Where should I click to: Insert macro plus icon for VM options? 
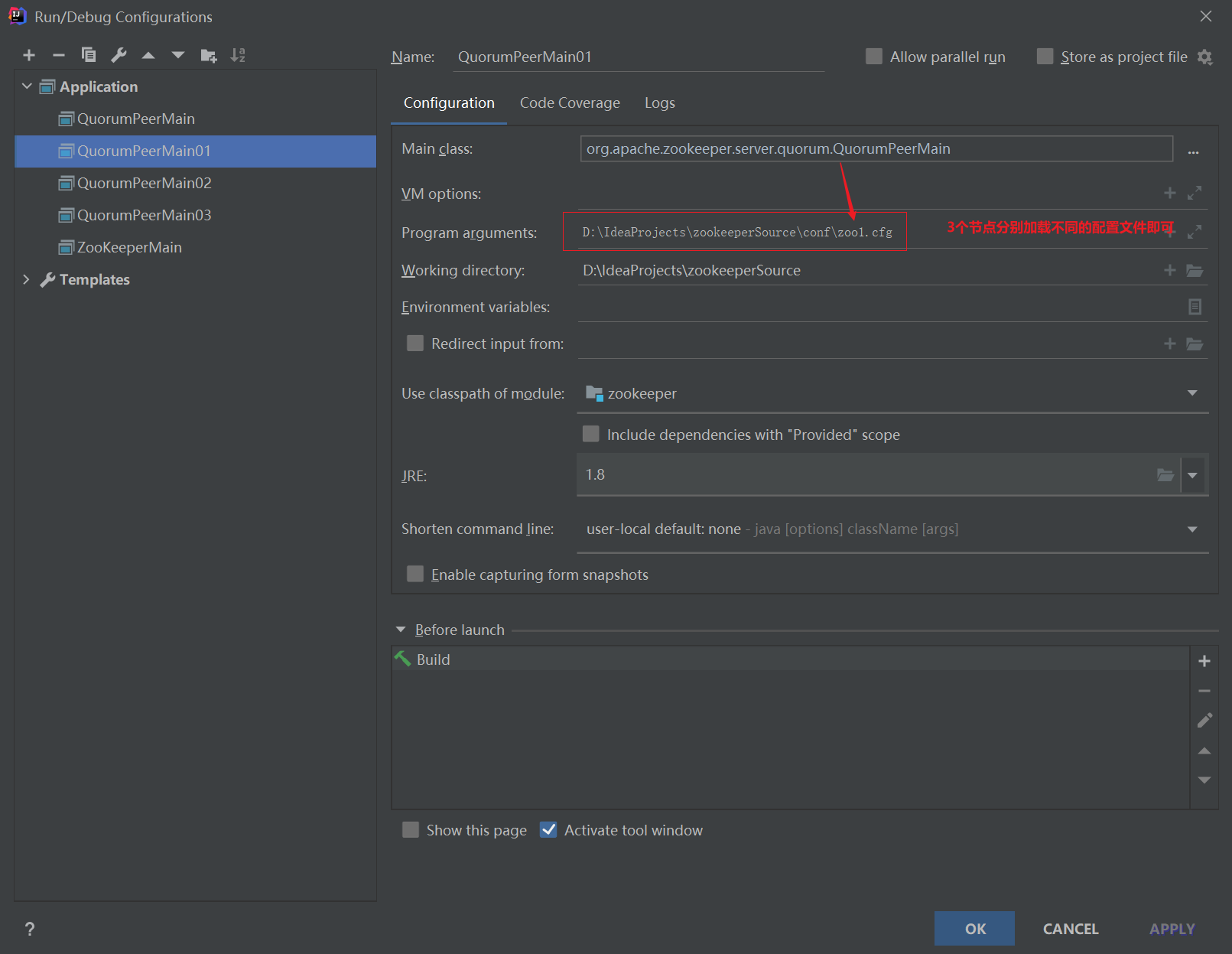pyautogui.click(x=1169, y=193)
